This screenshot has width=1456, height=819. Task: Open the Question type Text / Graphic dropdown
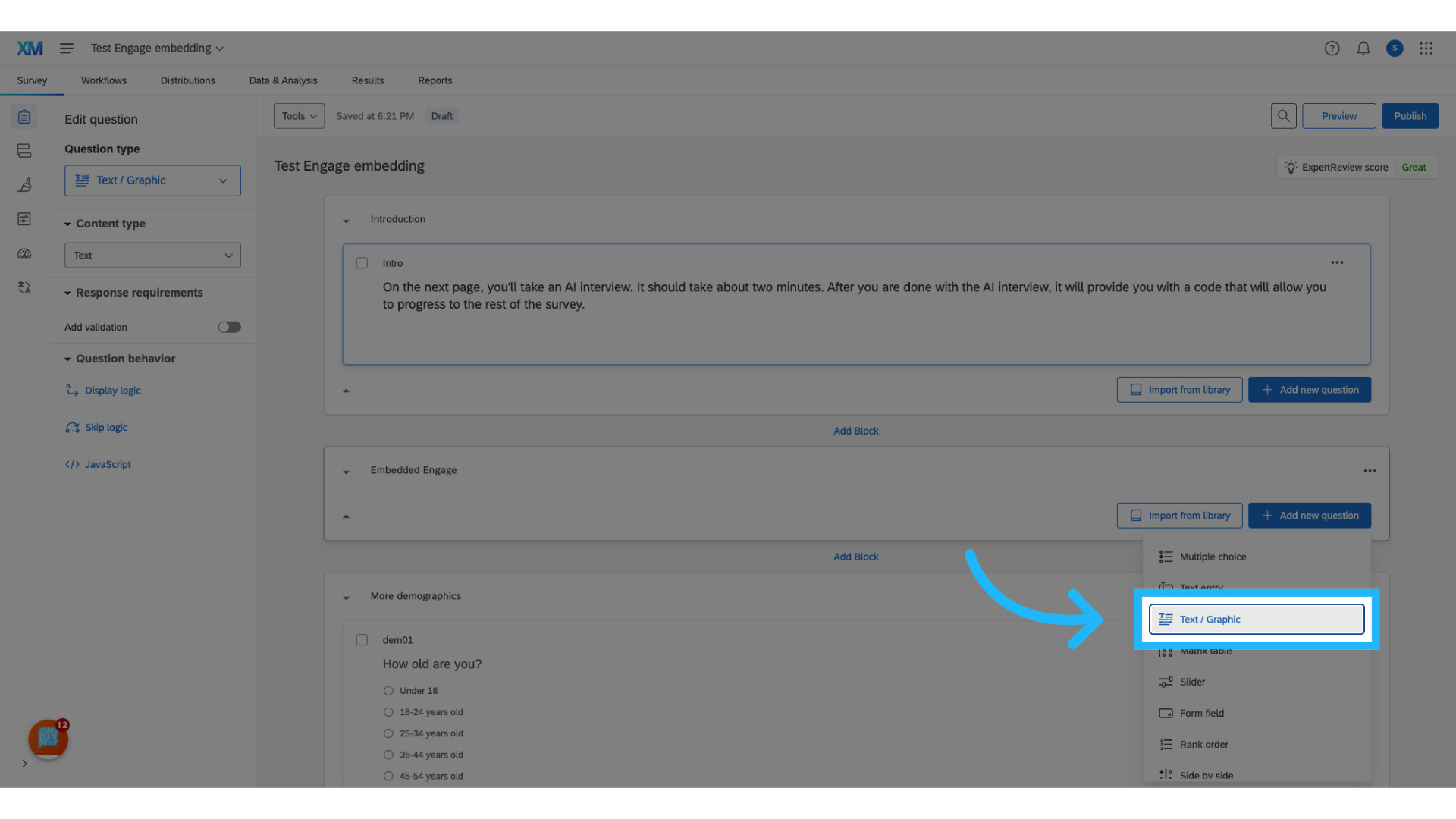click(x=152, y=180)
